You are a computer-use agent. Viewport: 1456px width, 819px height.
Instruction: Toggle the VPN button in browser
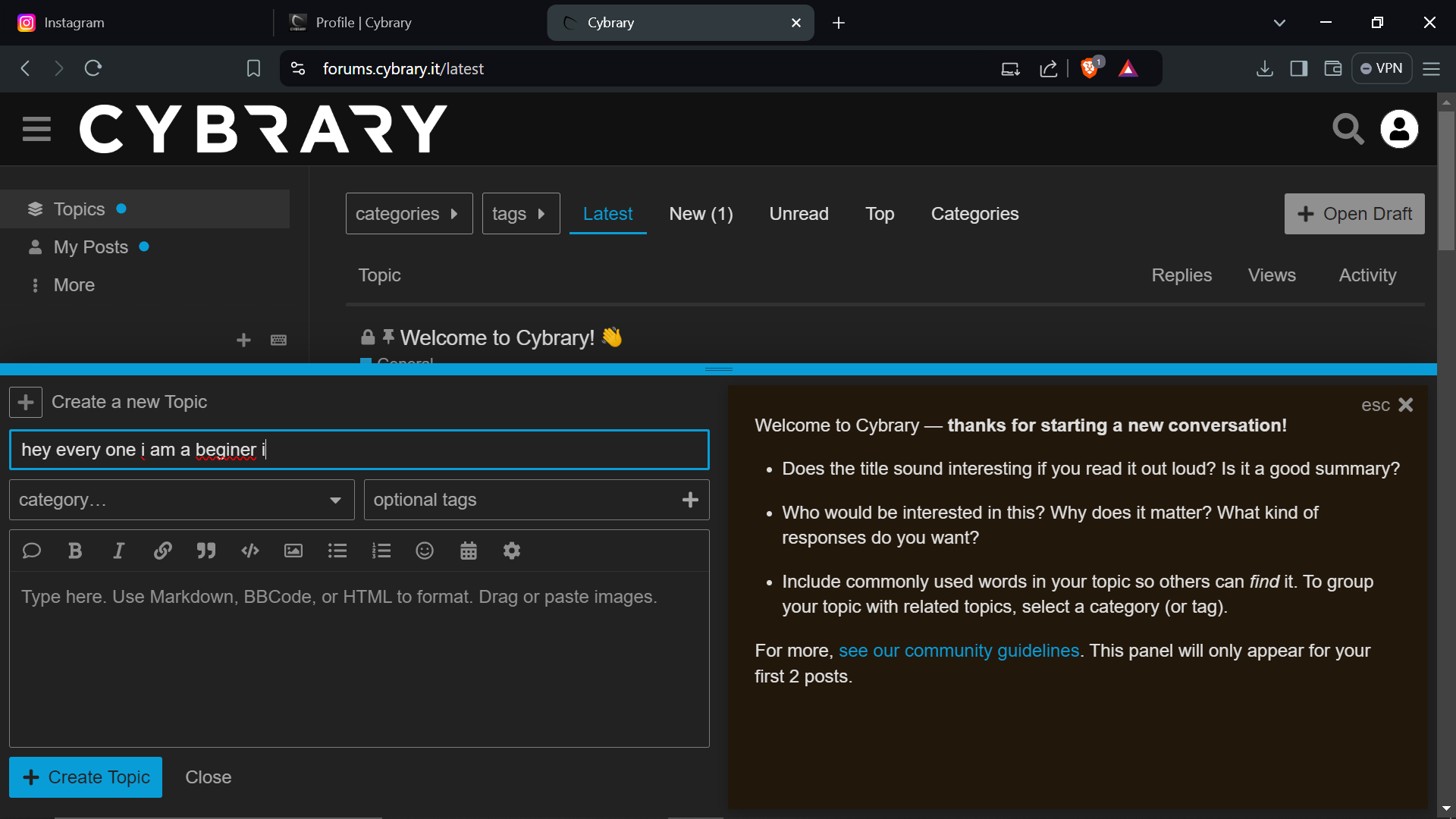[1381, 68]
